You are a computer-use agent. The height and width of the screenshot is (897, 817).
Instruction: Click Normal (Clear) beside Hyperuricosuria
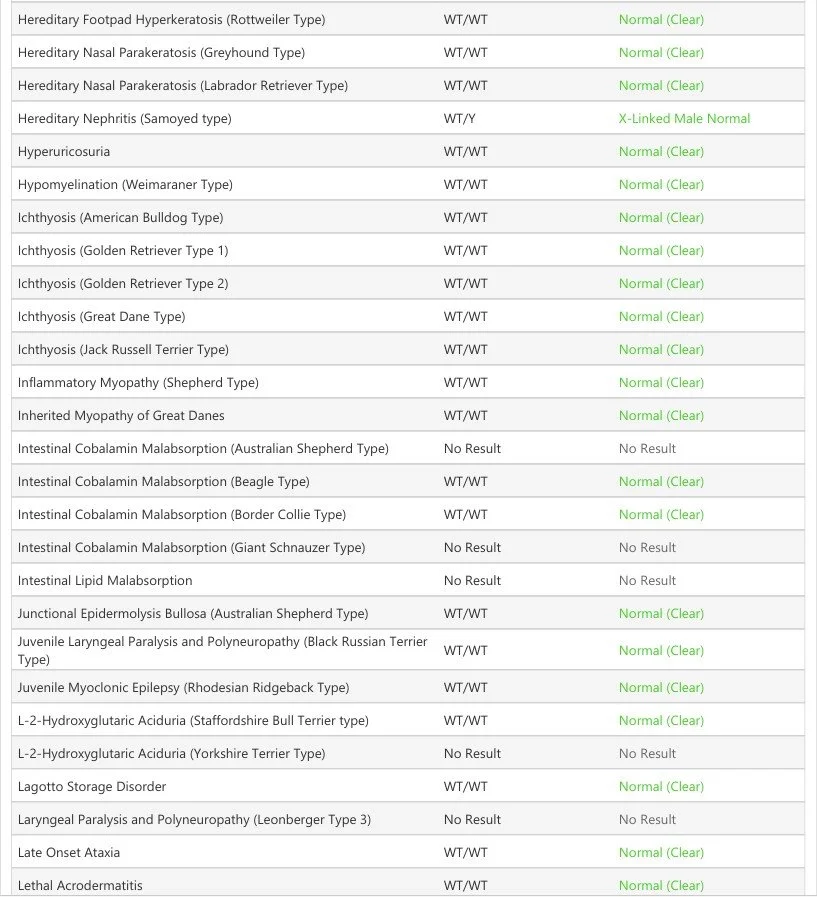coord(661,152)
